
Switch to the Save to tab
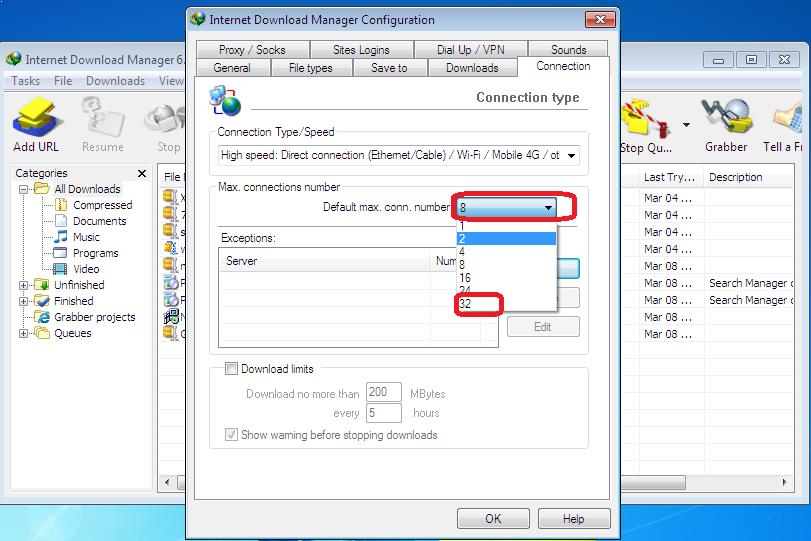[389, 68]
